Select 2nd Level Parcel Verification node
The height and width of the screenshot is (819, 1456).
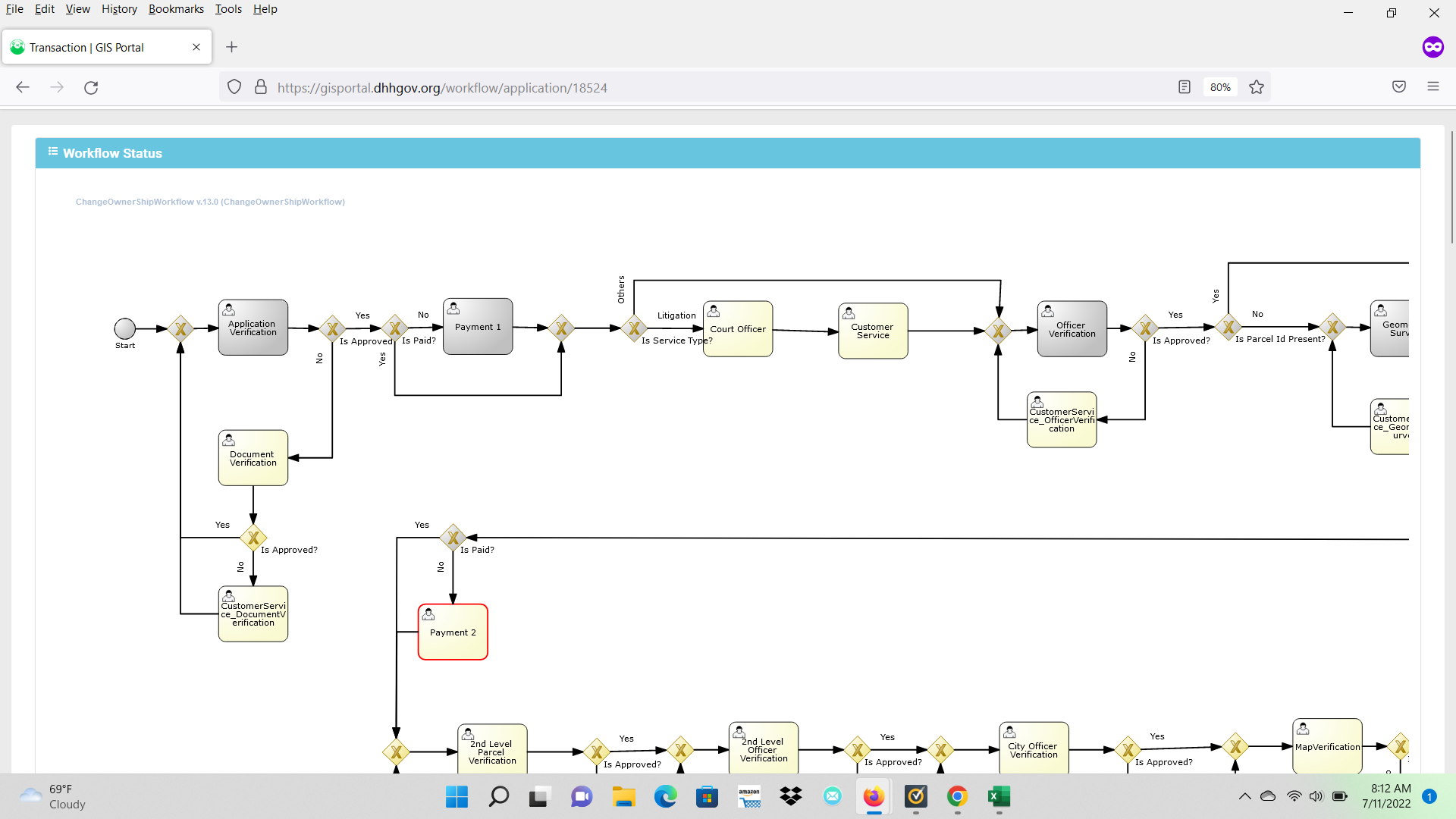[492, 749]
